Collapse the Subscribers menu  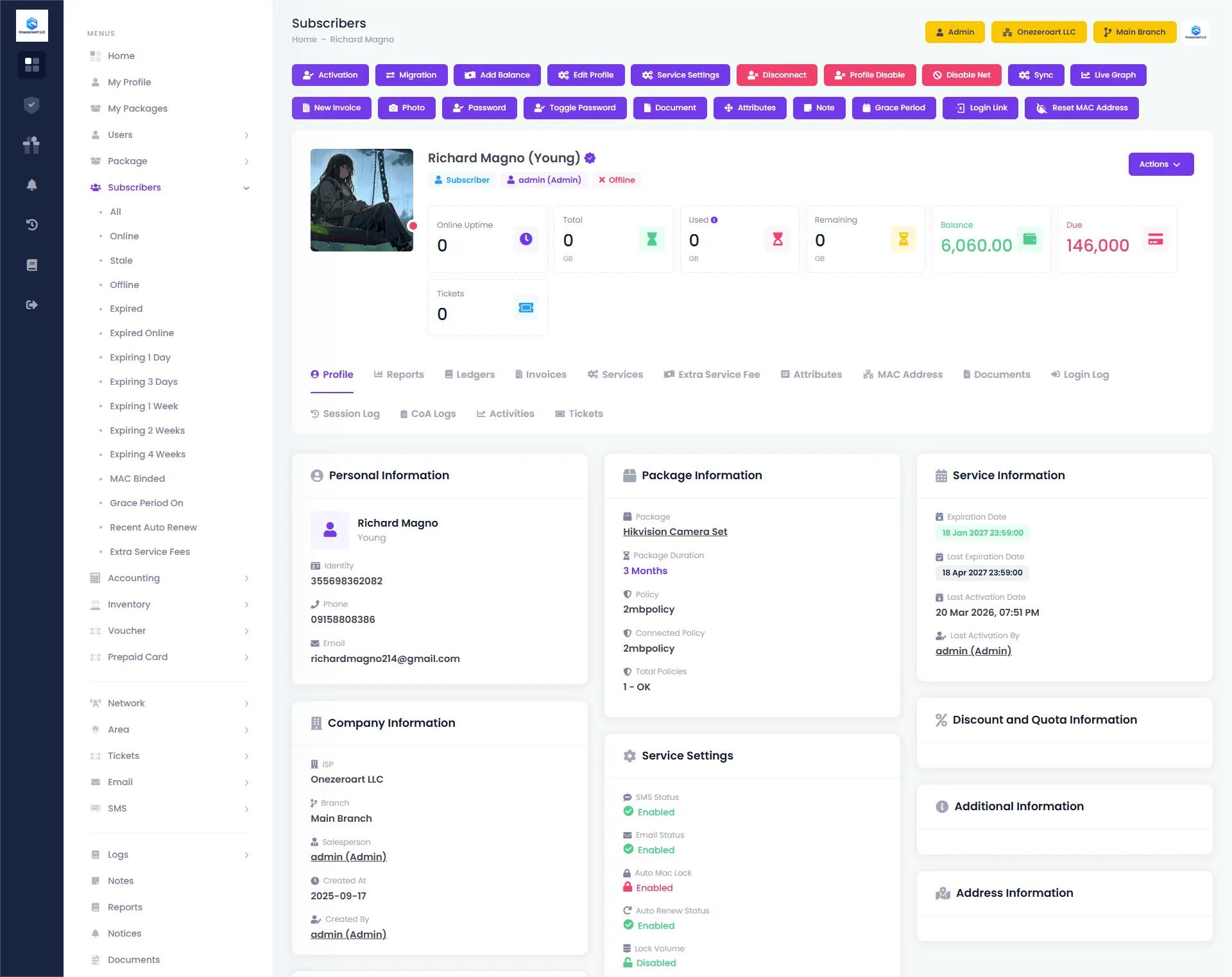point(133,187)
